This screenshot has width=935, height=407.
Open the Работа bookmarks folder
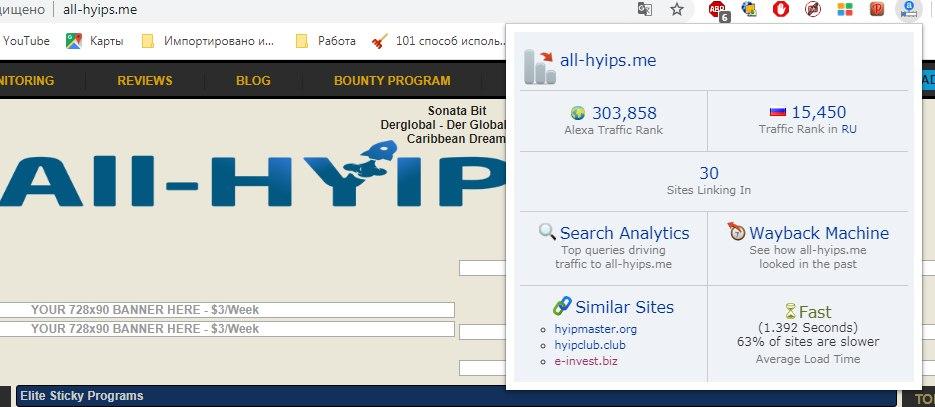coord(326,41)
